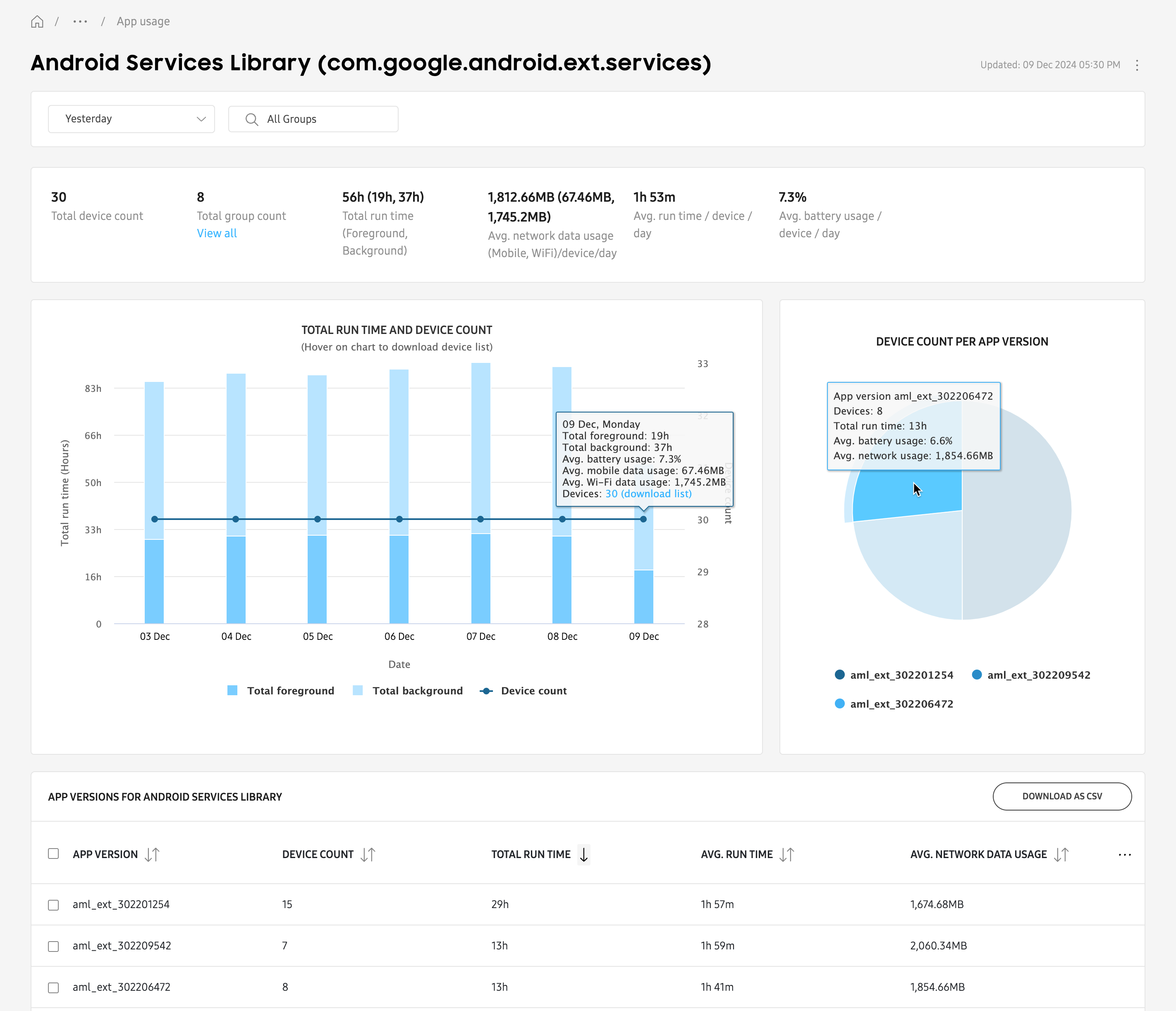1176x1011 pixels.
Task: Click the All Groups search field
Action: pos(313,119)
